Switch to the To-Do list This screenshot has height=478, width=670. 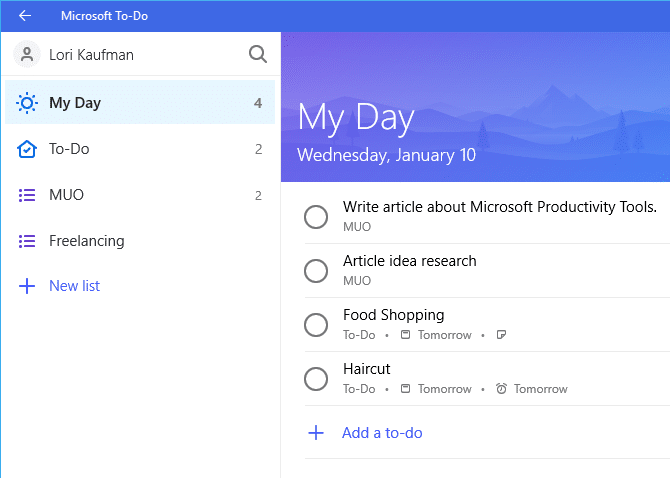pos(140,149)
